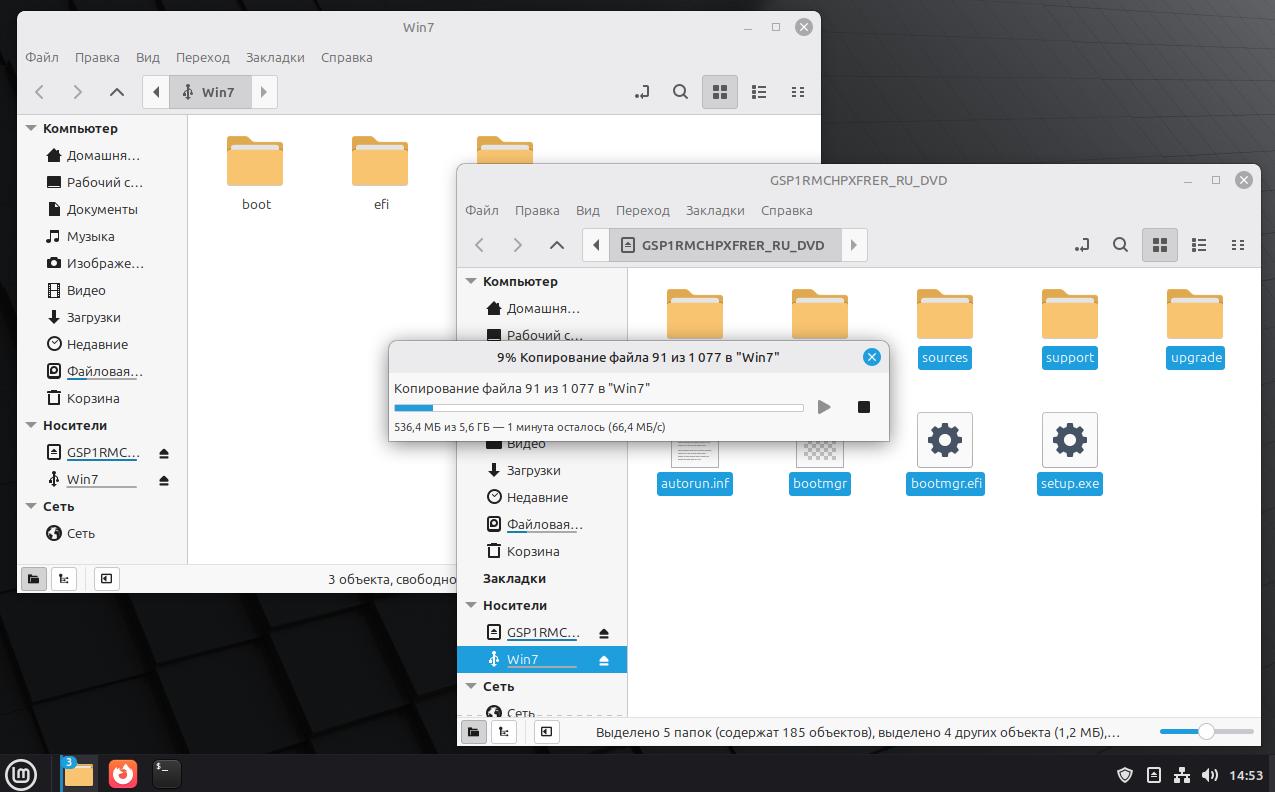
Task: Go back in Win7 window
Action: pos(40,92)
